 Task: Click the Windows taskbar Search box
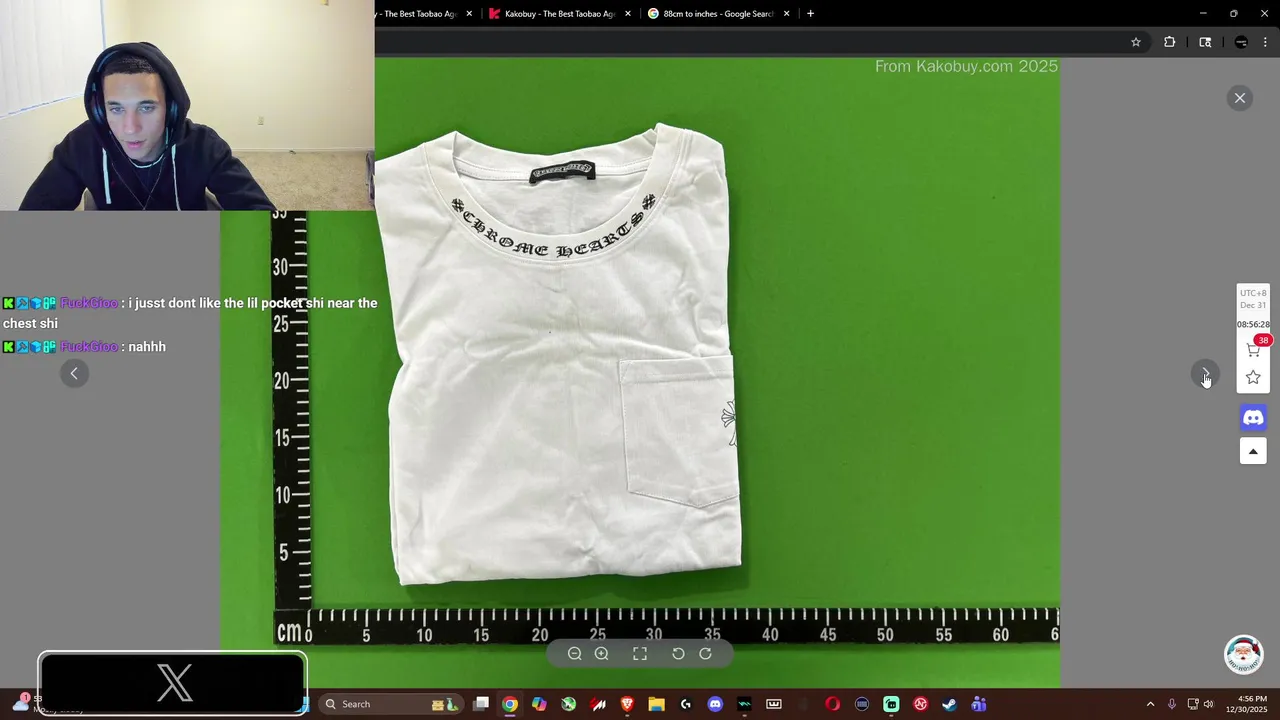pyautogui.click(x=392, y=704)
